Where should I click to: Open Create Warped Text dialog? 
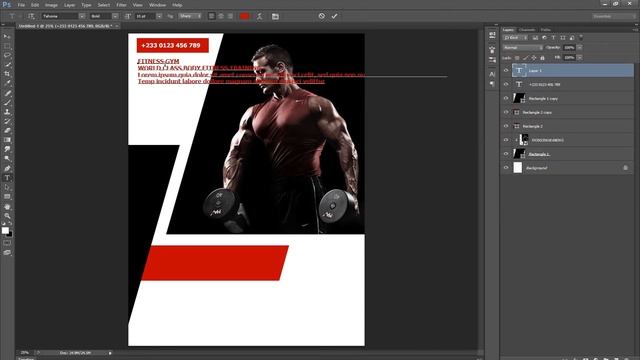pyautogui.click(x=259, y=16)
